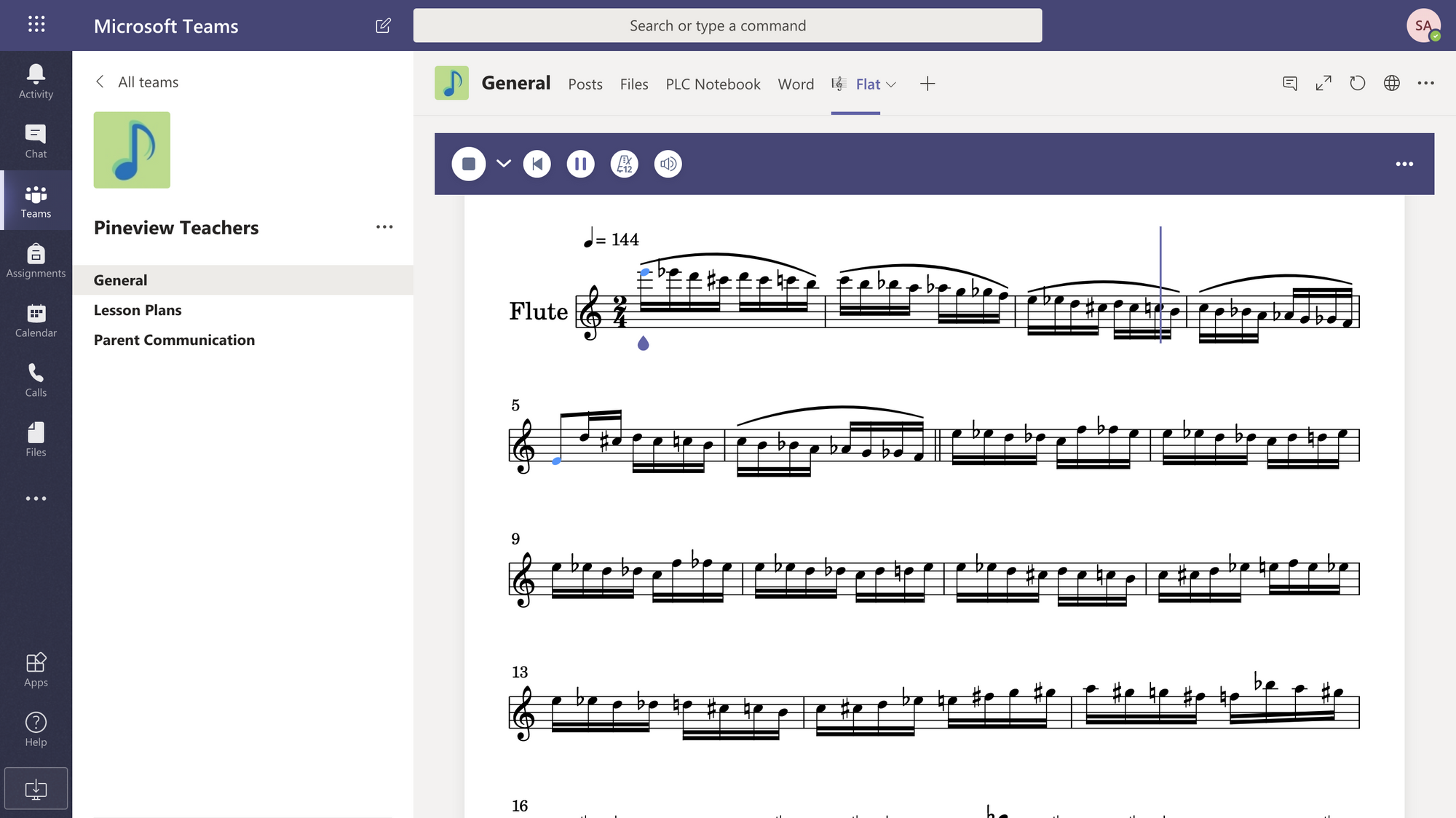
Task: Click the Stop playback button
Action: click(468, 164)
